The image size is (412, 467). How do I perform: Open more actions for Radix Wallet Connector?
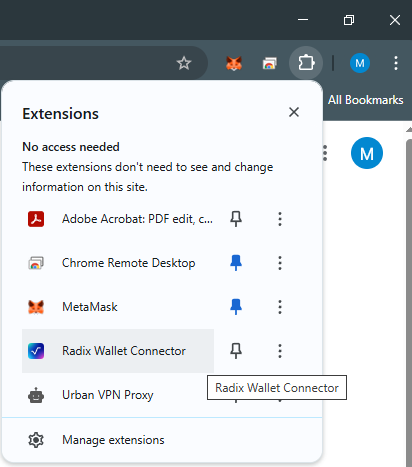(x=280, y=351)
